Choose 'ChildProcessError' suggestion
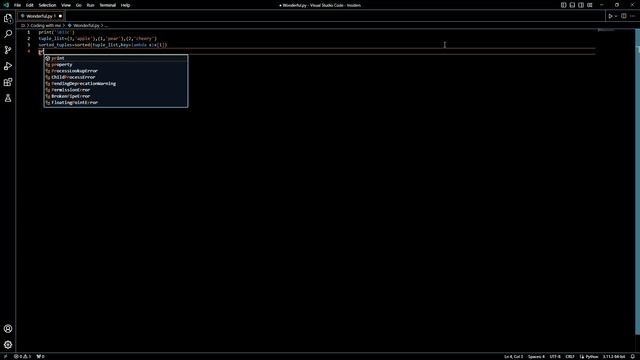Viewport: 640px width, 360px height. coord(116,77)
